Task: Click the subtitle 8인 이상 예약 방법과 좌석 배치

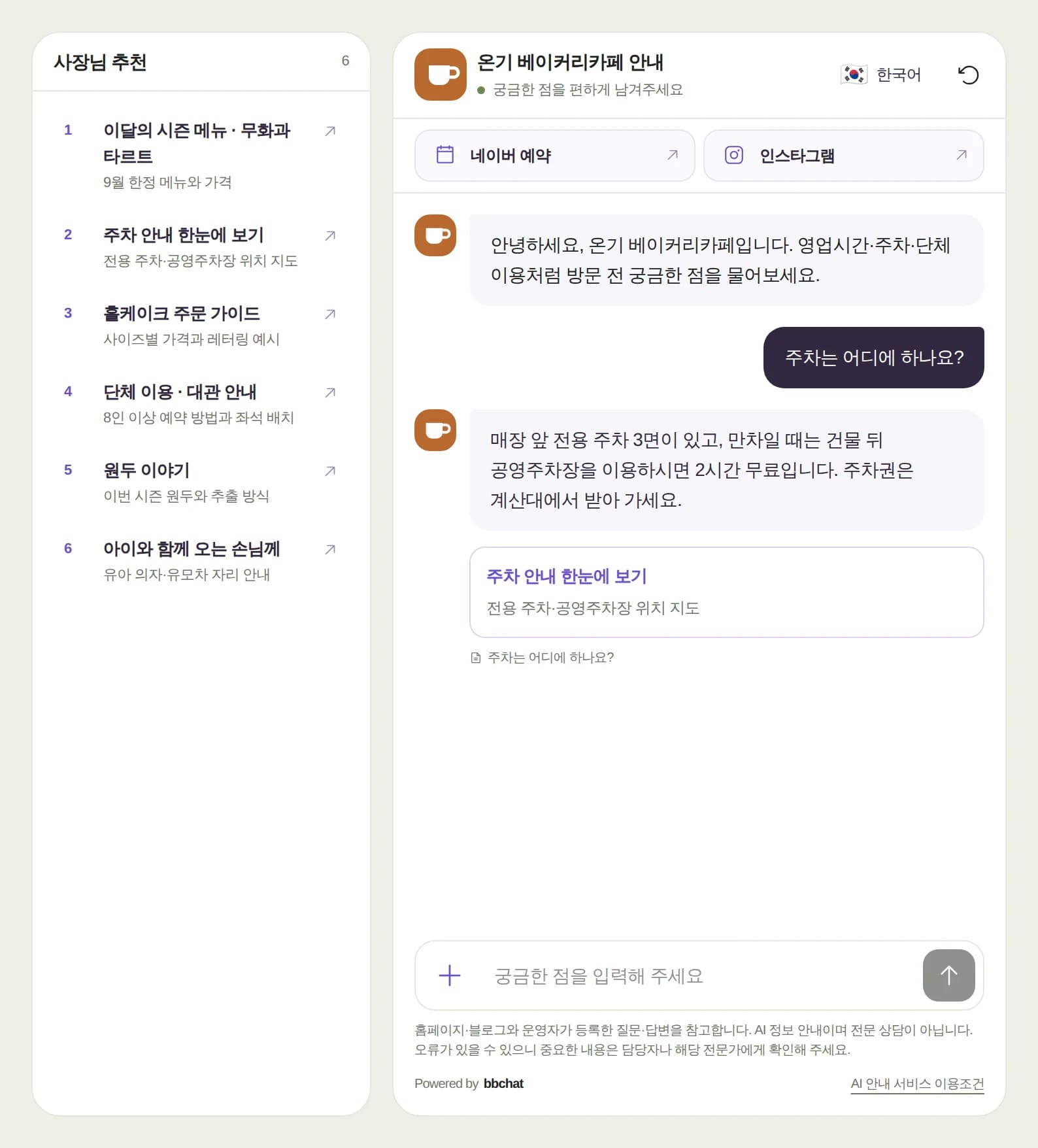Action: coord(199,418)
